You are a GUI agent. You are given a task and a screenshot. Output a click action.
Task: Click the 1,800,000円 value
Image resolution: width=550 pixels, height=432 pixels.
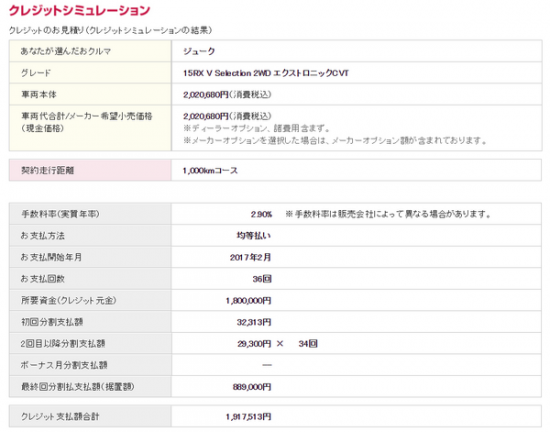pos(248,301)
